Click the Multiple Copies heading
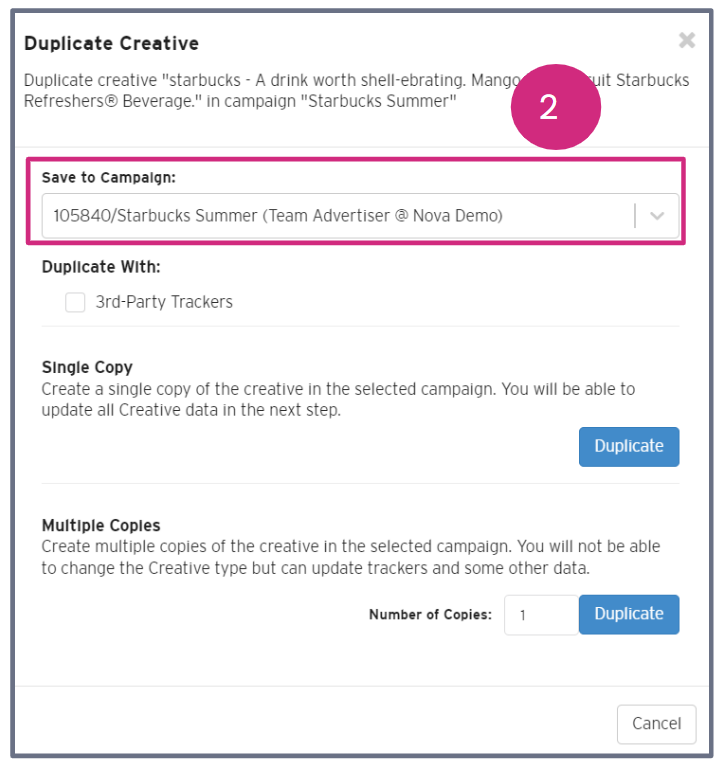This screenshot has height=769, width=727. click(101, 525)
